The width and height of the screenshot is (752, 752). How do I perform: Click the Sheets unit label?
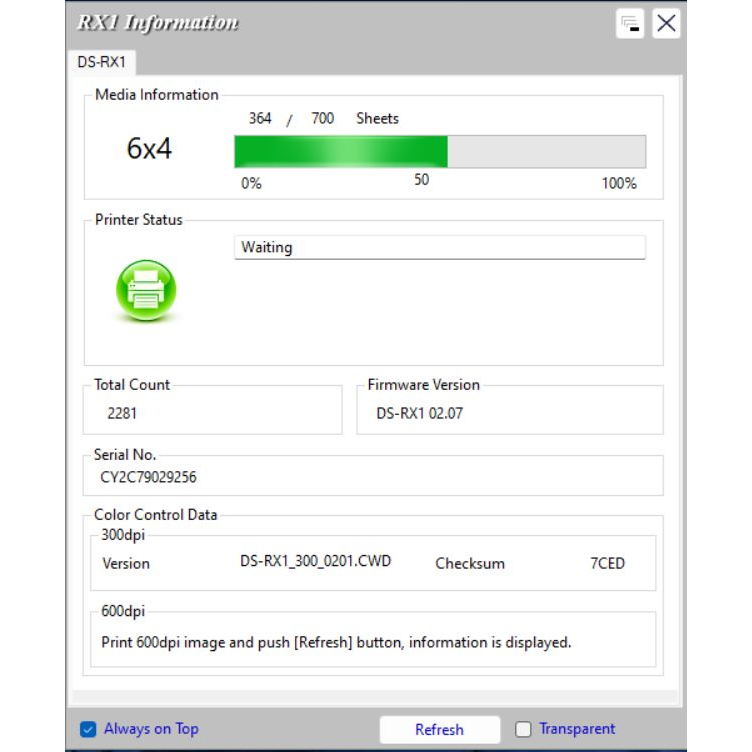tap(377, 118)
